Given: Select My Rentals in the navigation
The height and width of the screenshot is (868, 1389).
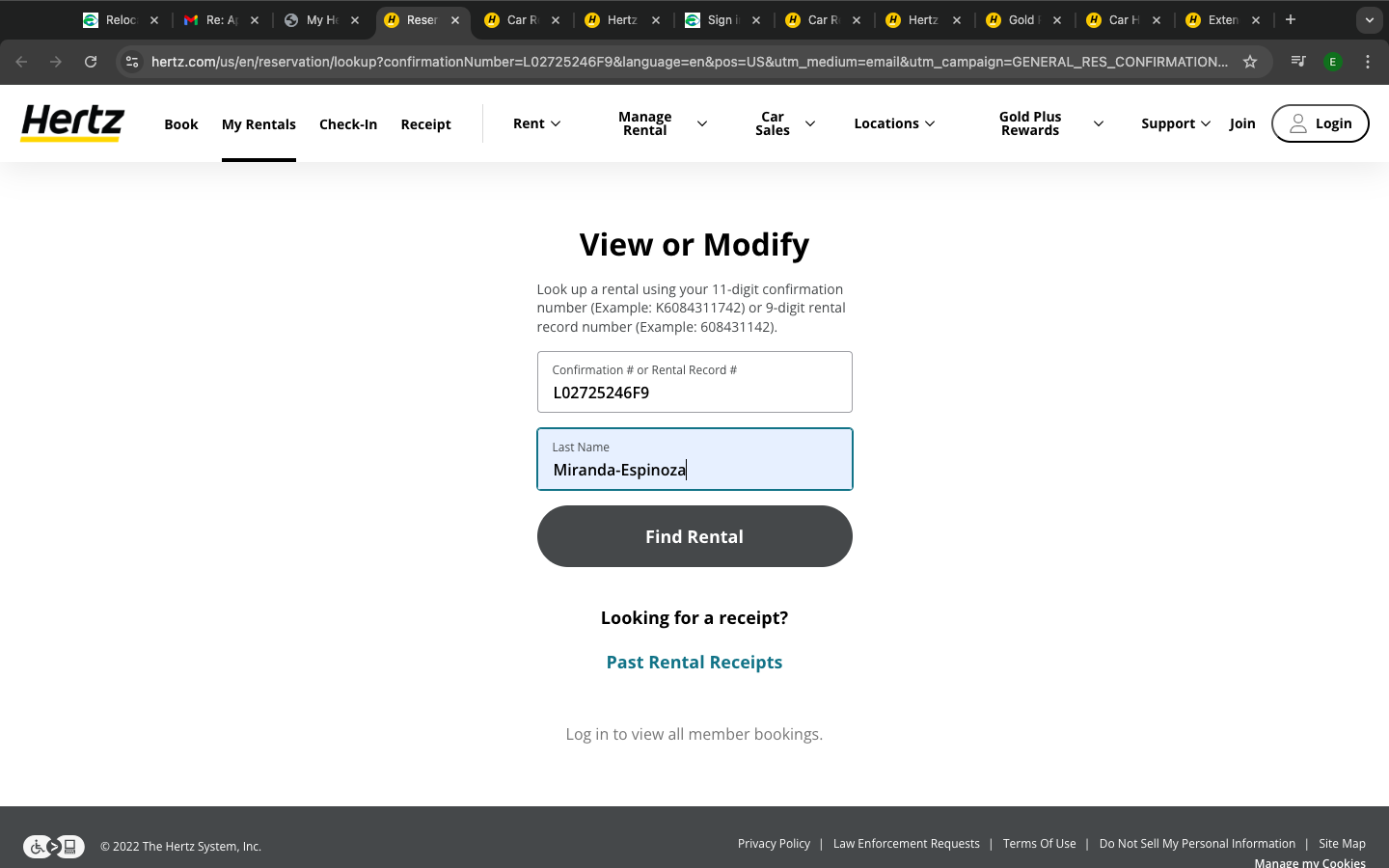Looking at the screenshot, I should (259, 124).
